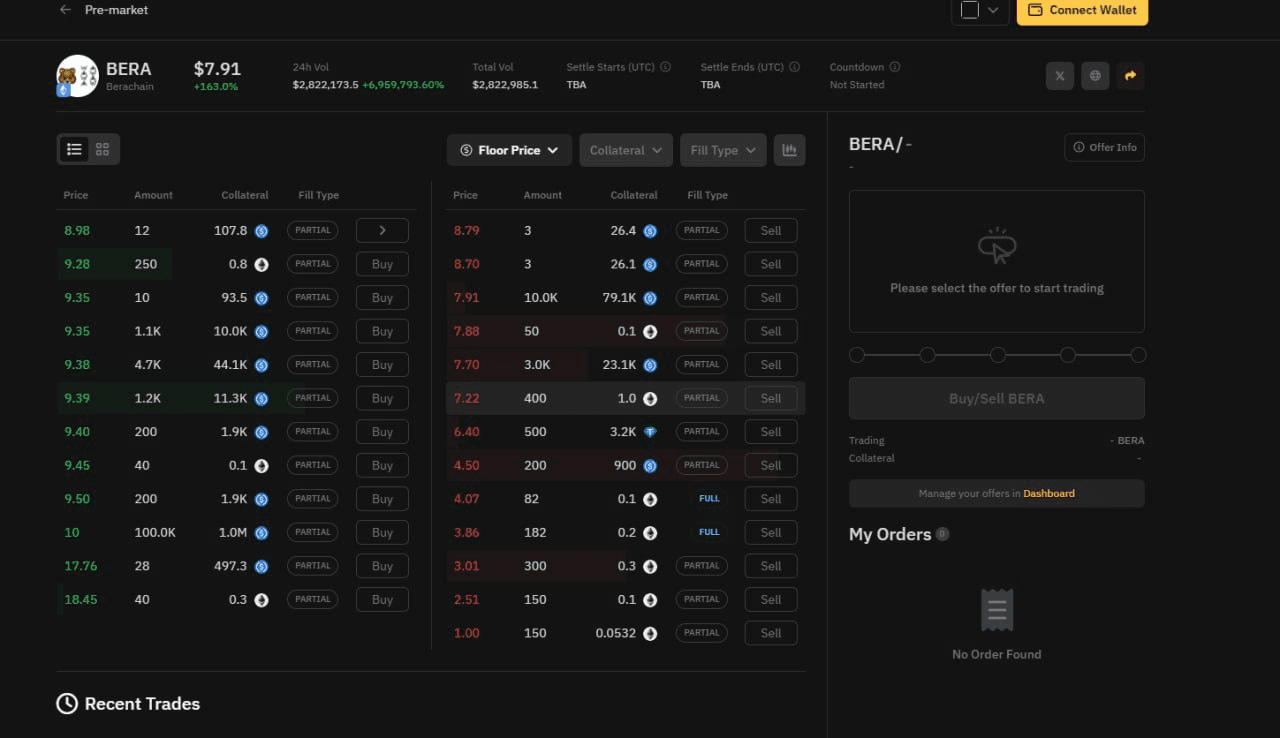Click Sell on the 8.79 offer
The width and height of the screenshot is (1280, 738).
pos(771,230)
